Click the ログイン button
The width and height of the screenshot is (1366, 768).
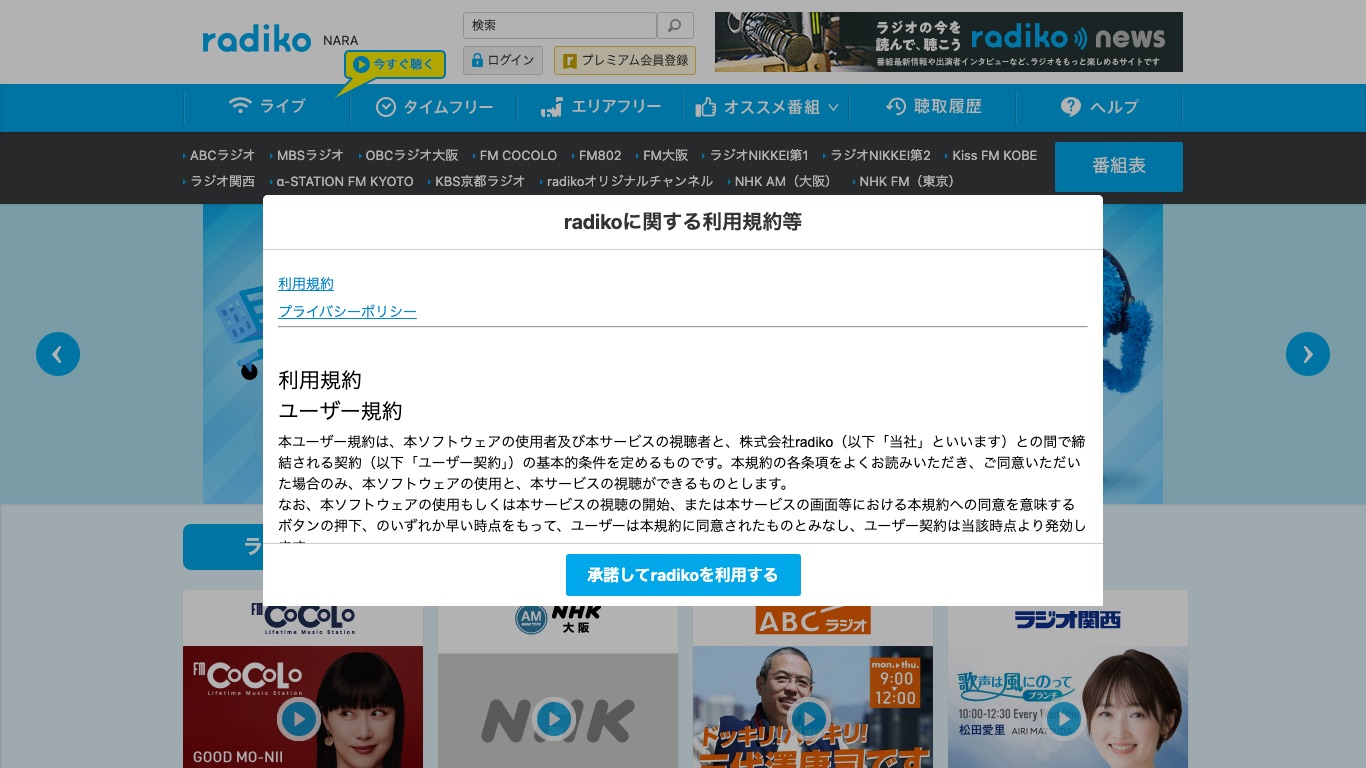pos(503,60)
